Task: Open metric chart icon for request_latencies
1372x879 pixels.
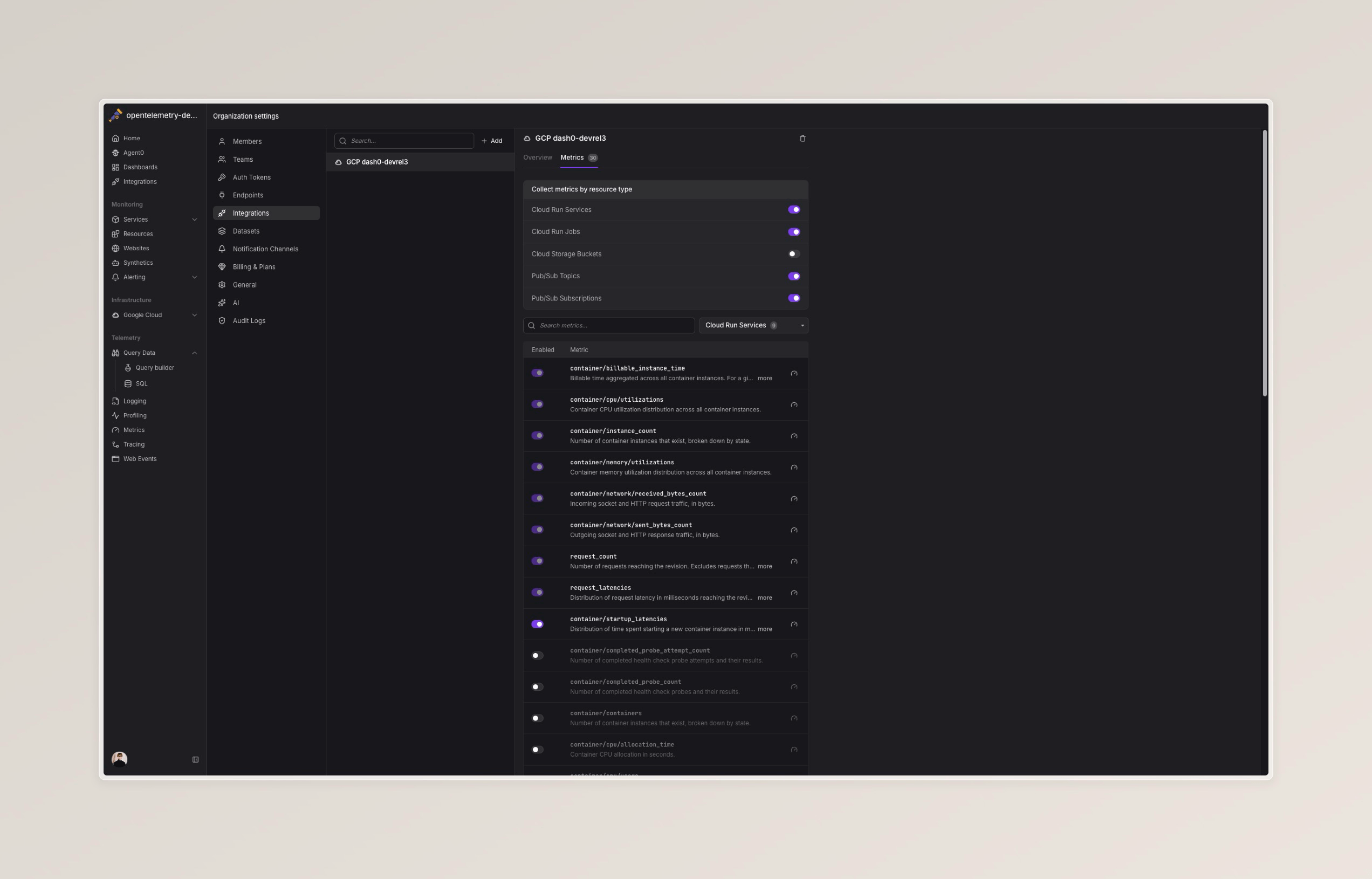Action: [x=794, y=593]
